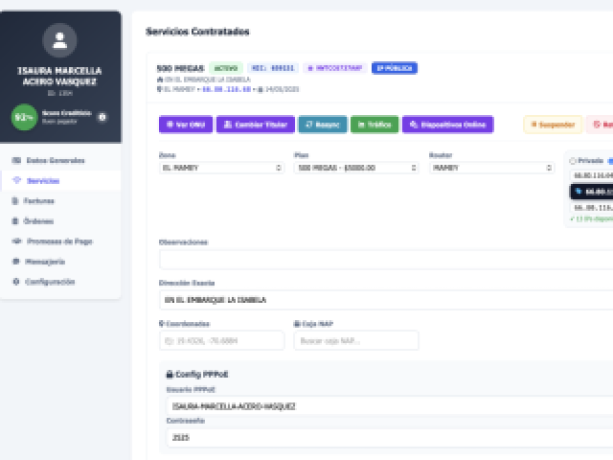Click the Contraseña input field
This screenshot has height=460, width=613.
coord(390,438)
